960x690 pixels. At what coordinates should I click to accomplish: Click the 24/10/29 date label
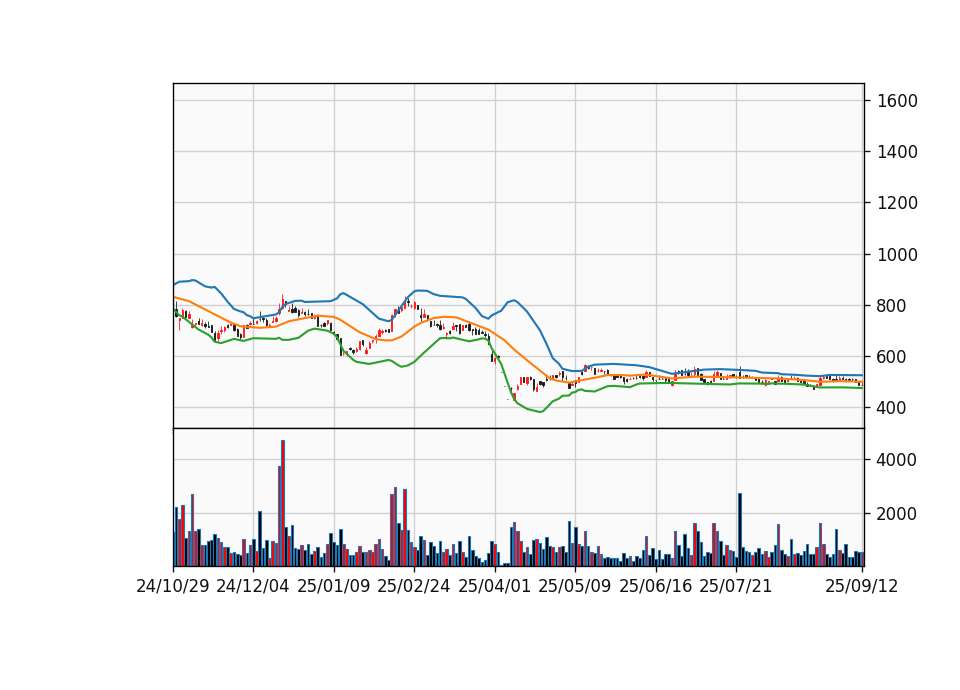173,586
